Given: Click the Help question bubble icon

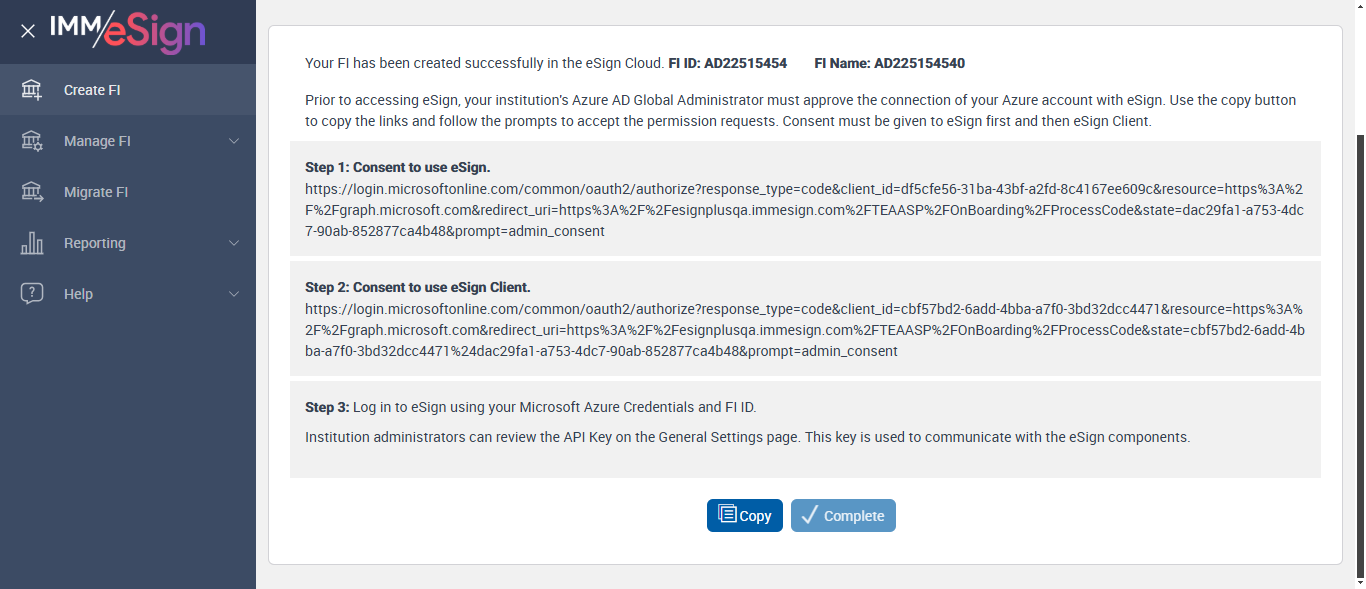Looking at the screenshot, I should tap(32, 294).
